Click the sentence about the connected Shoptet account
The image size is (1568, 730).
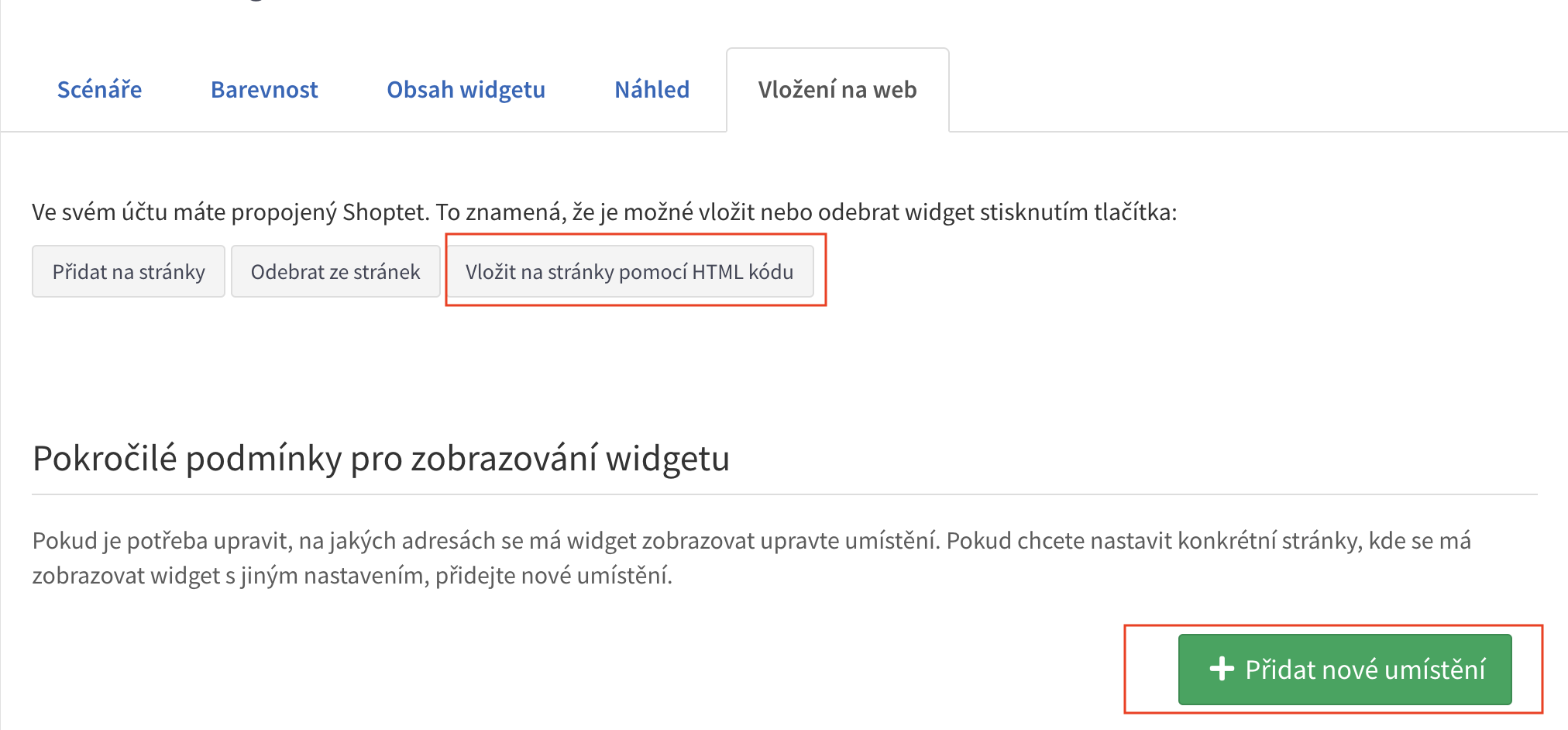click(603, 212)
